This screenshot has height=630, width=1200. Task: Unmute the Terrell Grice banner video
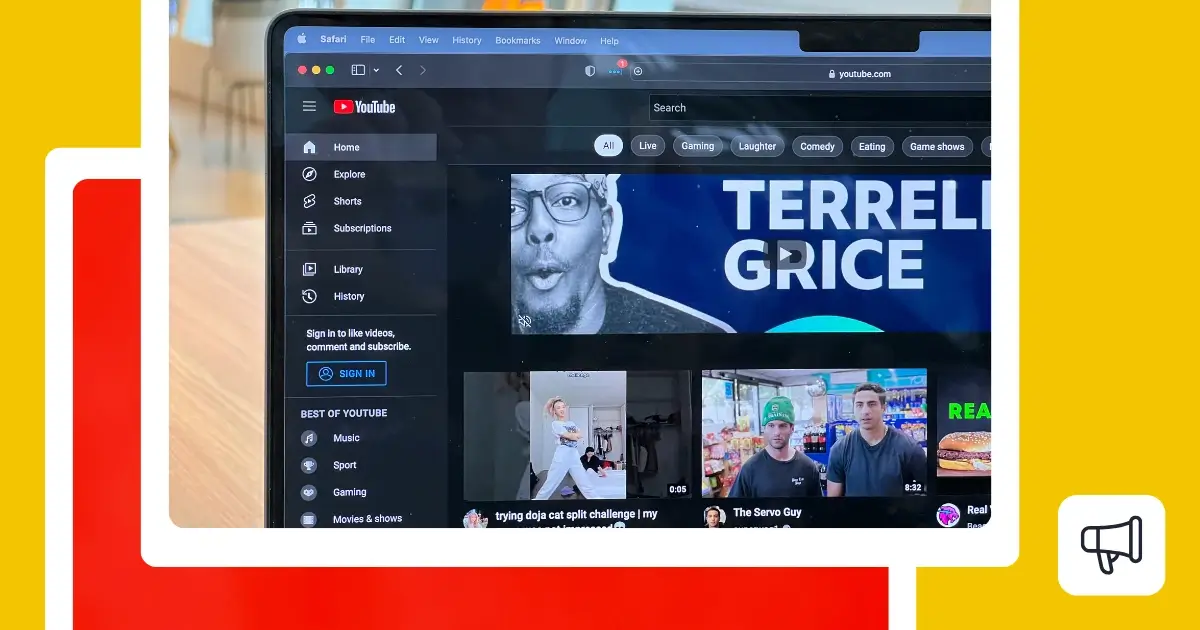coord(524,321)
